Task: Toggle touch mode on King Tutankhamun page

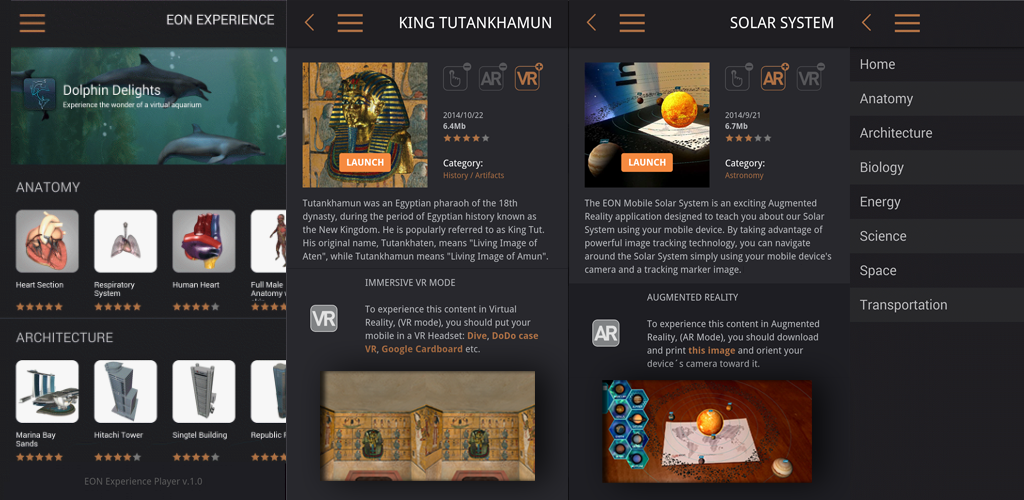Action: [456, 78]
